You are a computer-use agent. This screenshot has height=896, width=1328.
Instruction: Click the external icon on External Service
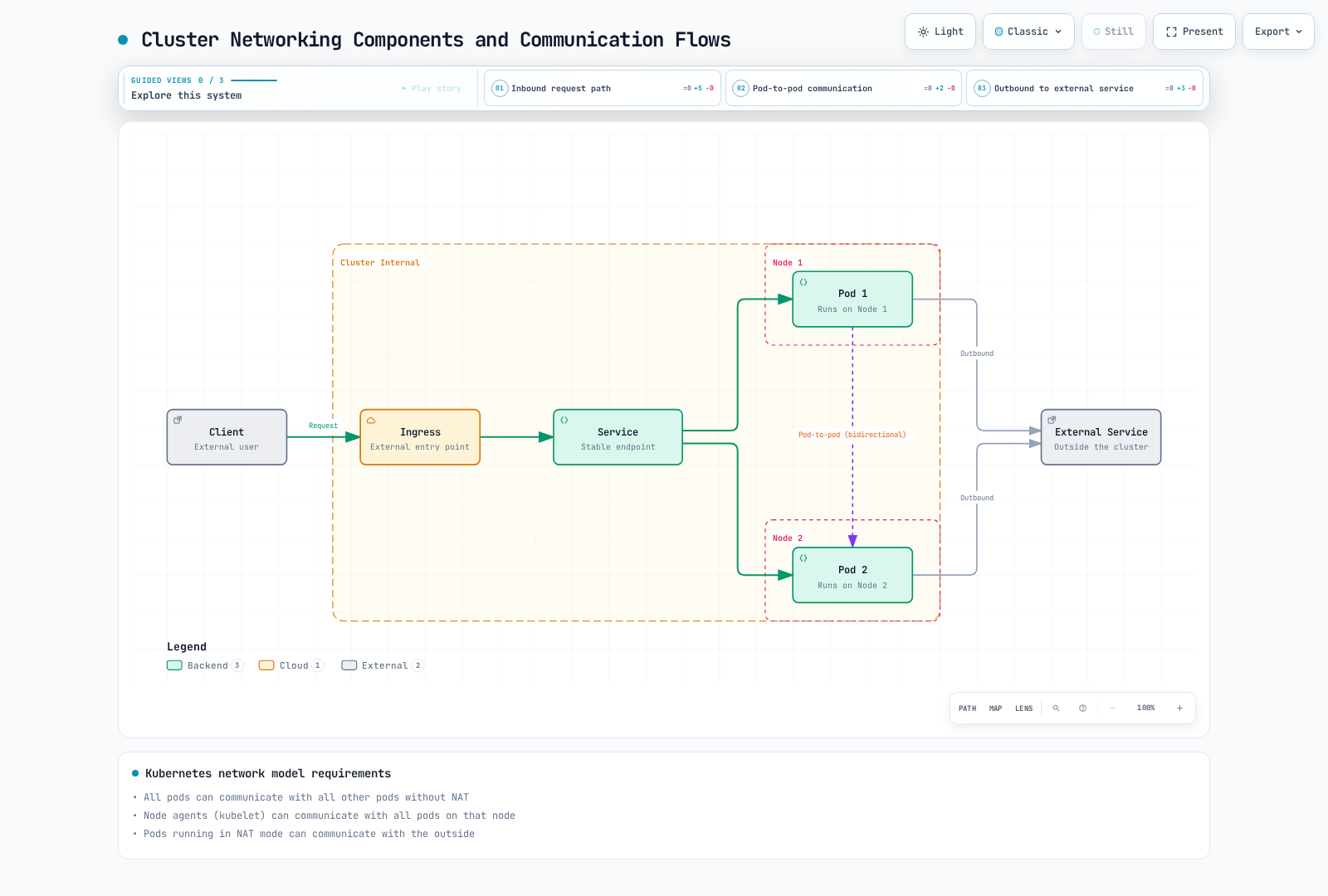pos(1052,421)
